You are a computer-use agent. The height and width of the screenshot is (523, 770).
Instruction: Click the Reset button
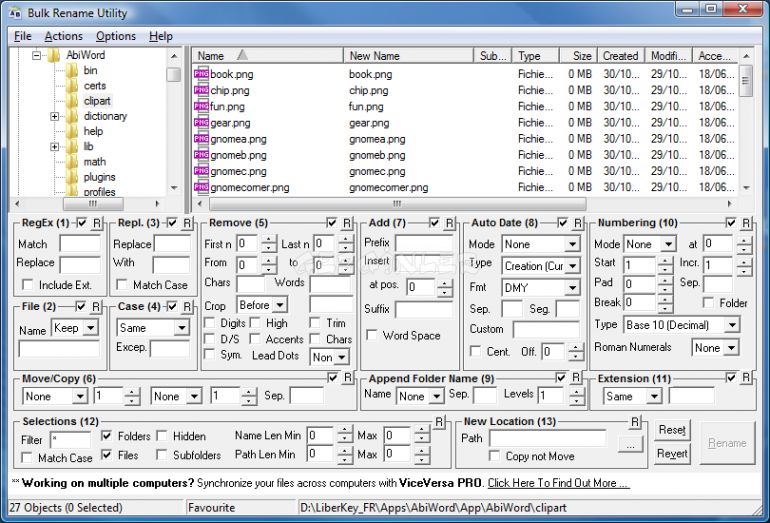coord(672,430)
